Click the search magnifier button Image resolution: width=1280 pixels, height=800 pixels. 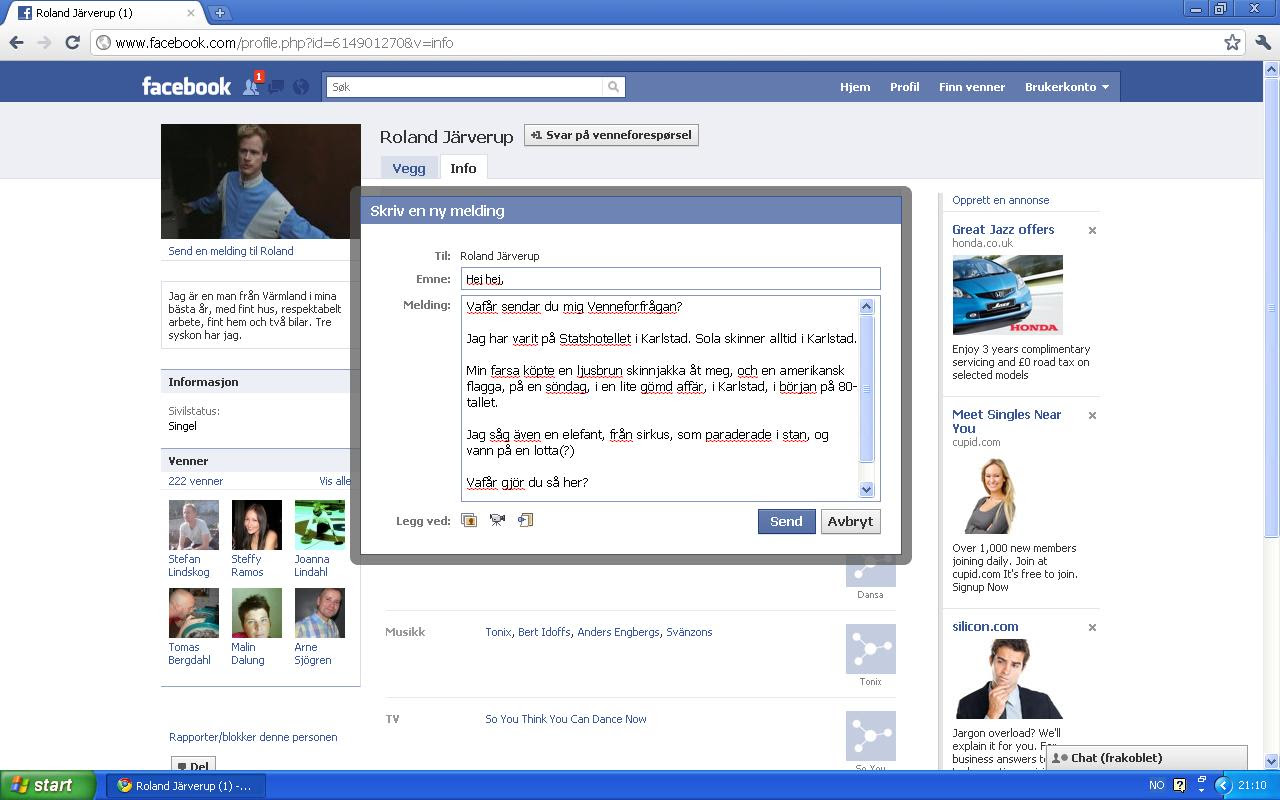[614, 87]
